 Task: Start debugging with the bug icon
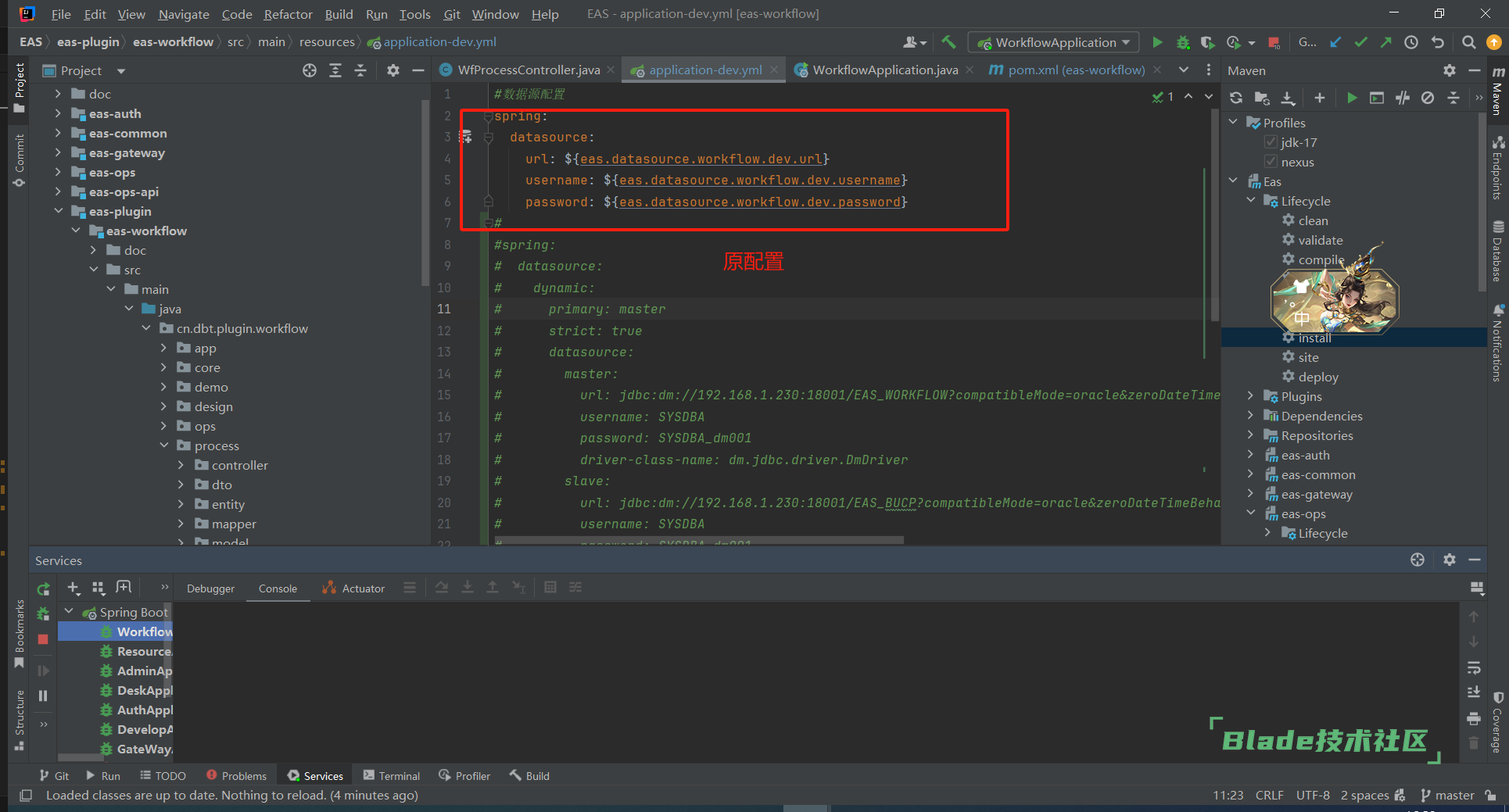click(1183, 42)
